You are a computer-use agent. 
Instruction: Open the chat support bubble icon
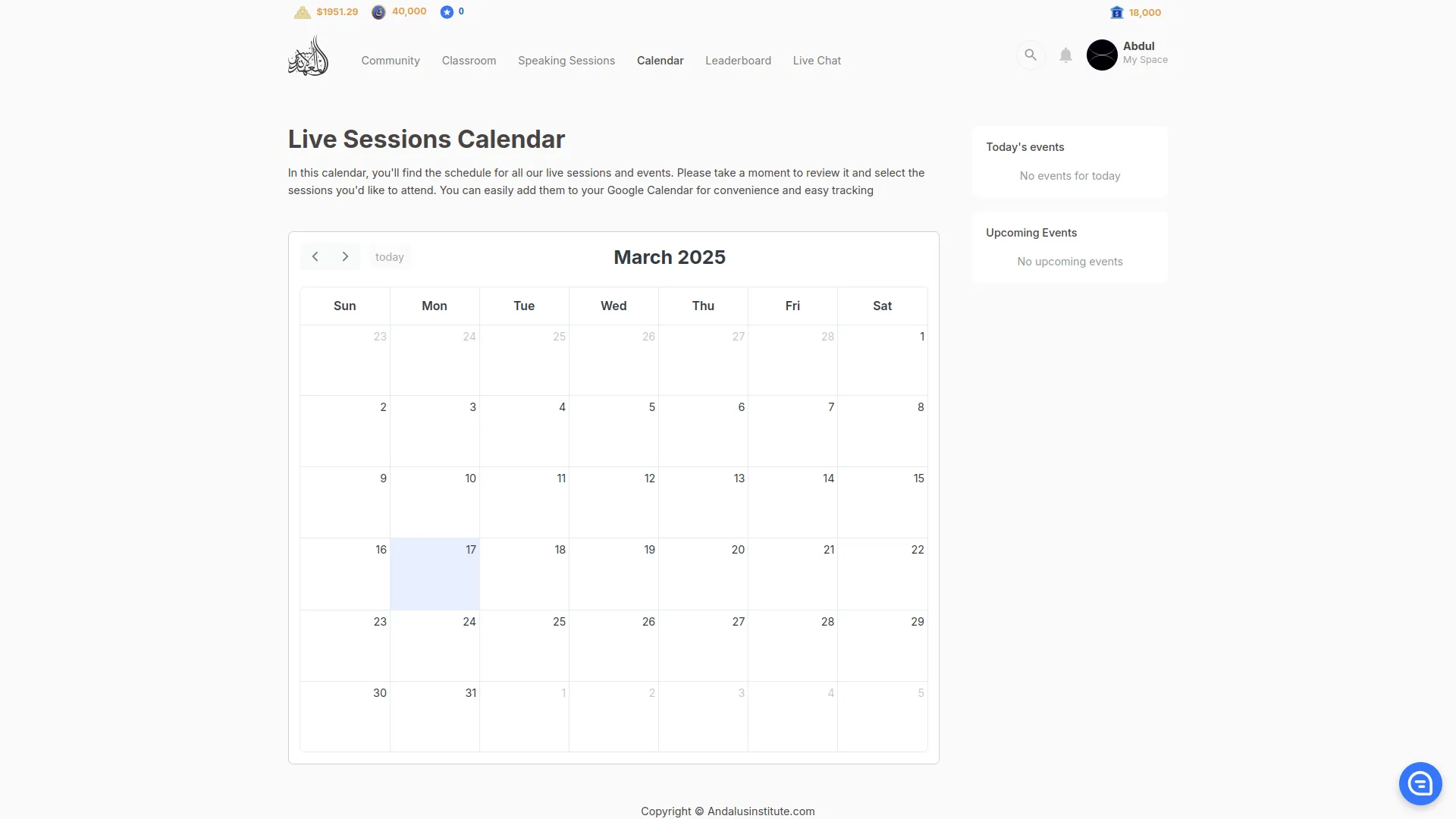pos(1420,783)
